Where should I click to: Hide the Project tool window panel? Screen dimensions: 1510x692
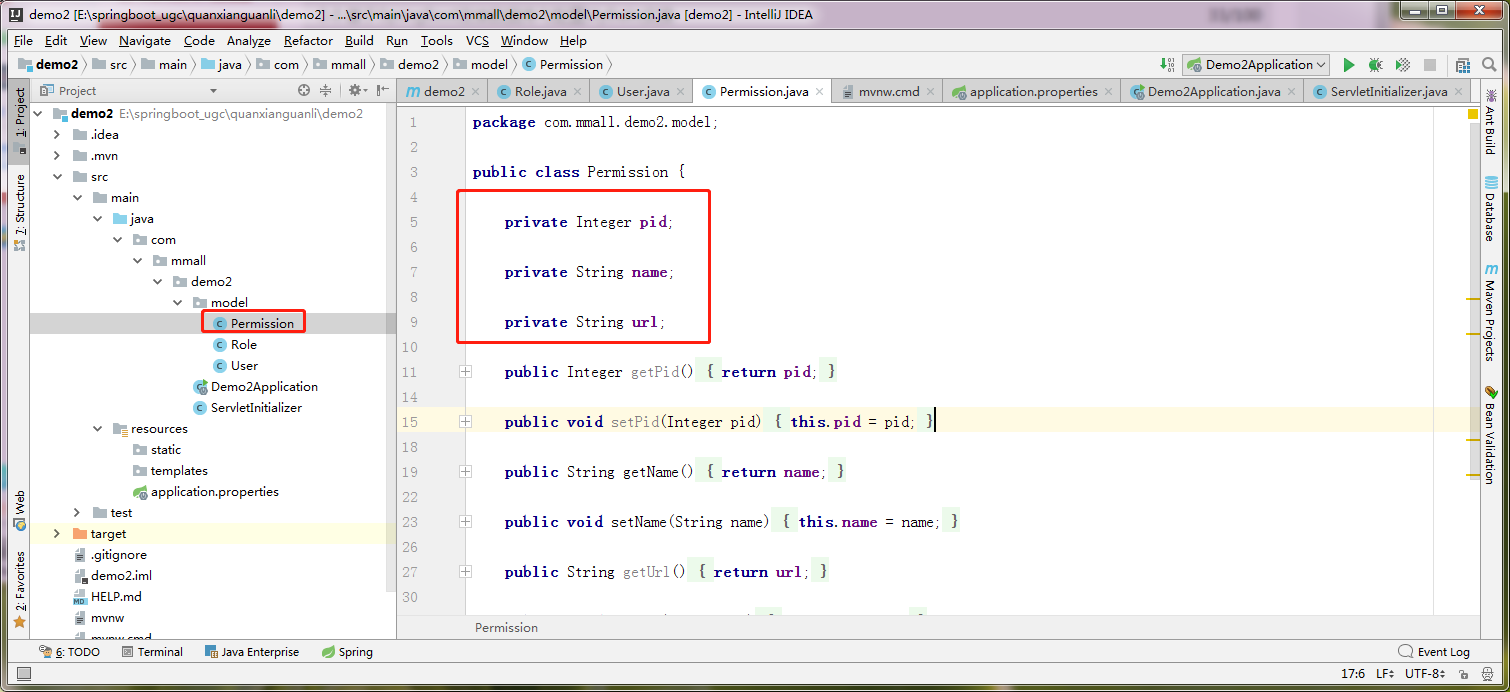[x=381, y=90]
